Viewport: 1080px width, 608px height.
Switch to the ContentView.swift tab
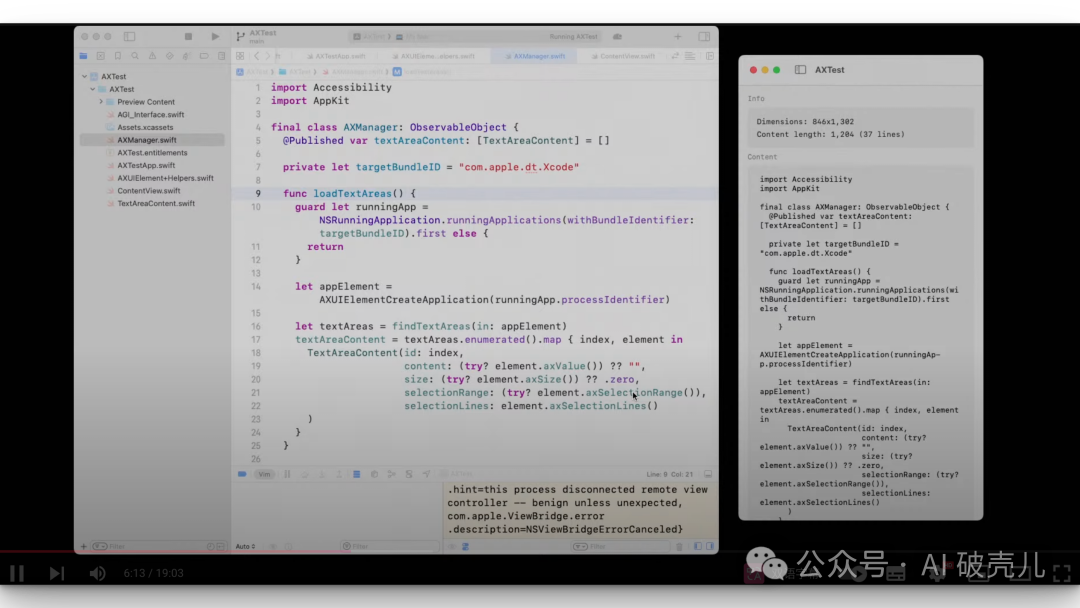[x=626, y=56]
